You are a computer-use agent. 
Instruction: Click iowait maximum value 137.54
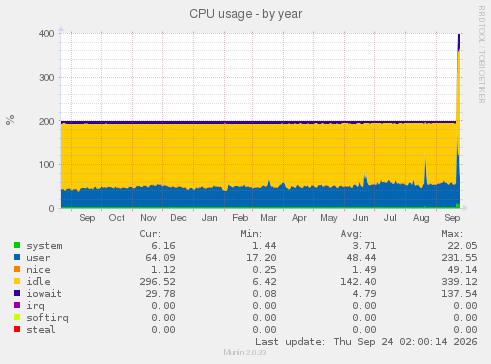[x=459, y=294]
